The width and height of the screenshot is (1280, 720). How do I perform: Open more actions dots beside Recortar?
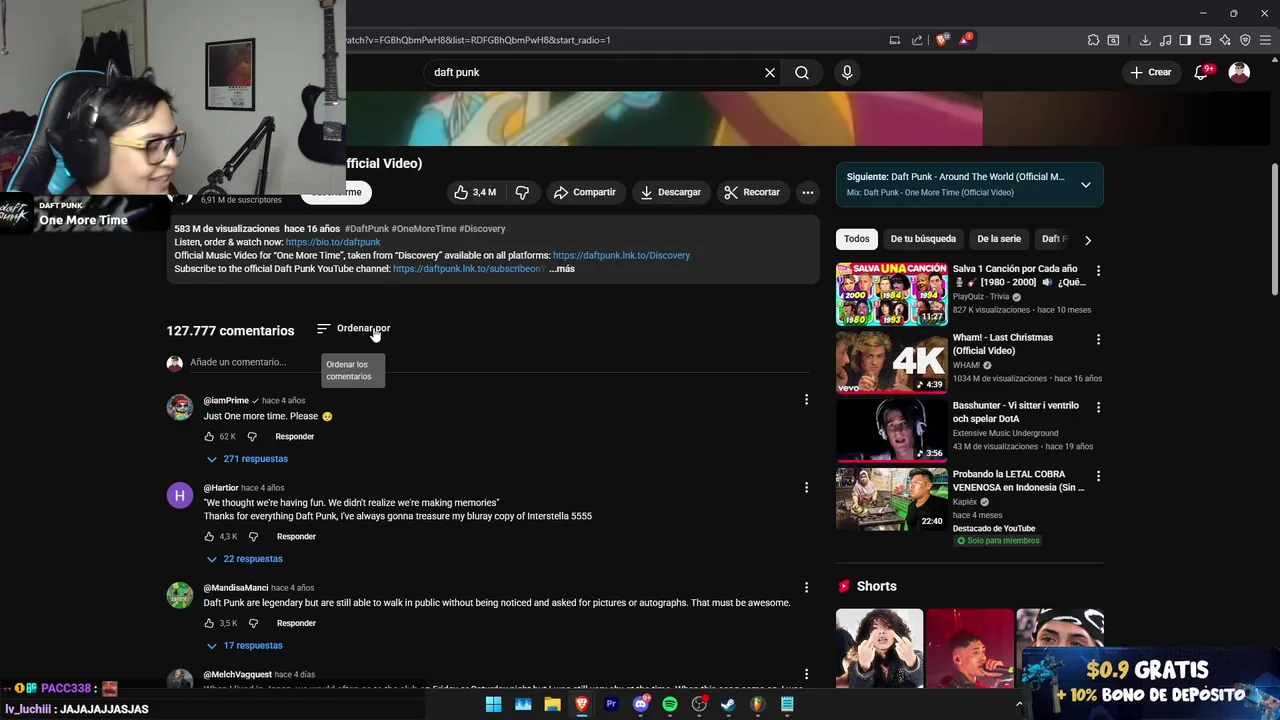coord(807,192)
